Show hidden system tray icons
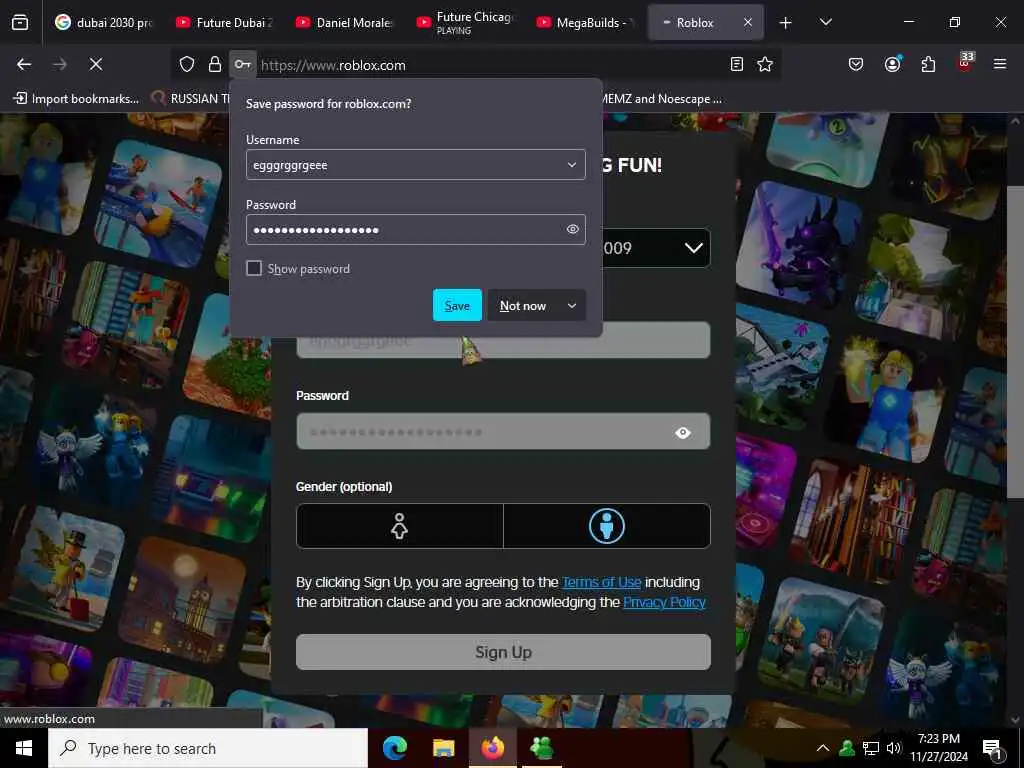 point(823,748)
